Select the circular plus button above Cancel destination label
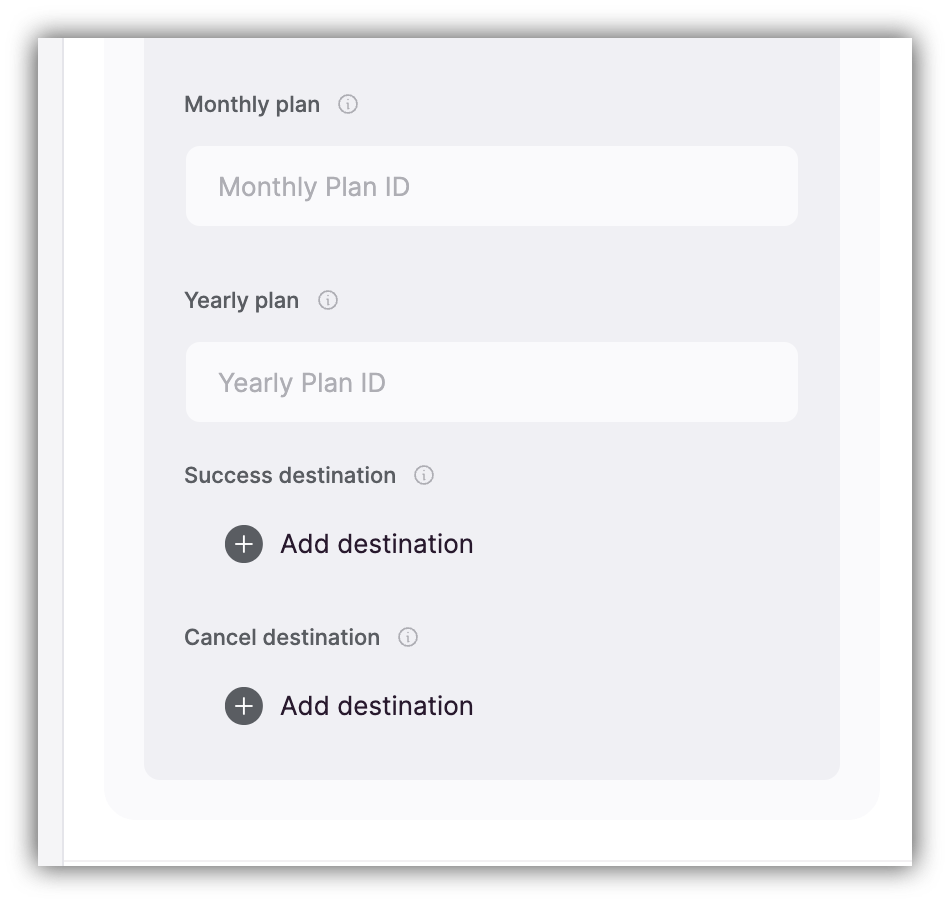 click(243, 544)
